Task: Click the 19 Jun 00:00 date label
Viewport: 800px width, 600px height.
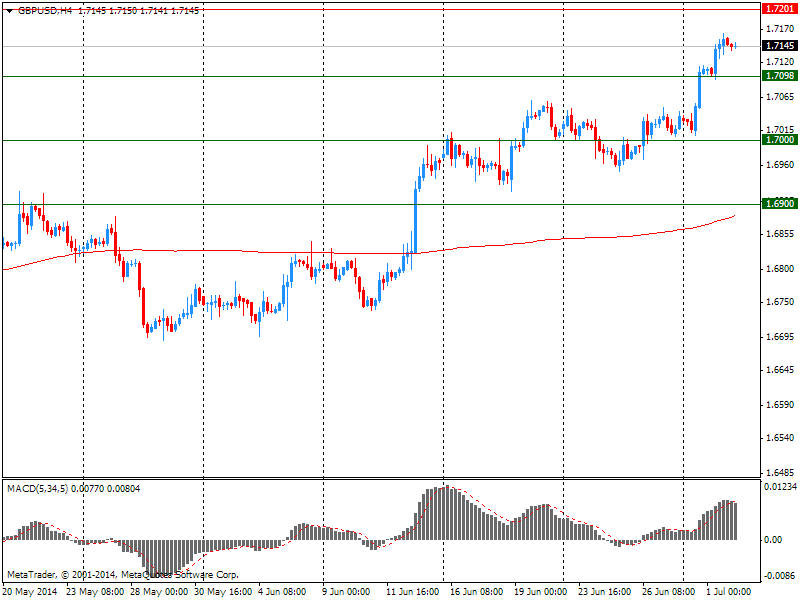Action: point(540,592)
